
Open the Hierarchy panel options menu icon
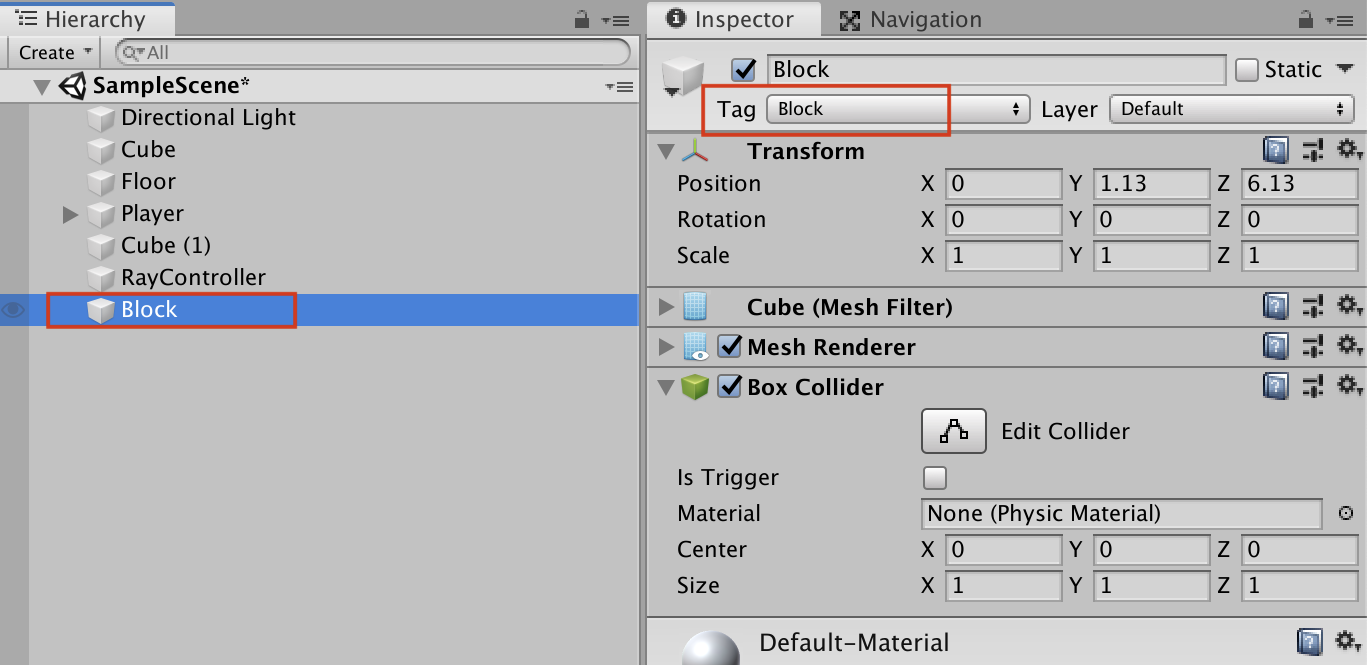point(620,20)
